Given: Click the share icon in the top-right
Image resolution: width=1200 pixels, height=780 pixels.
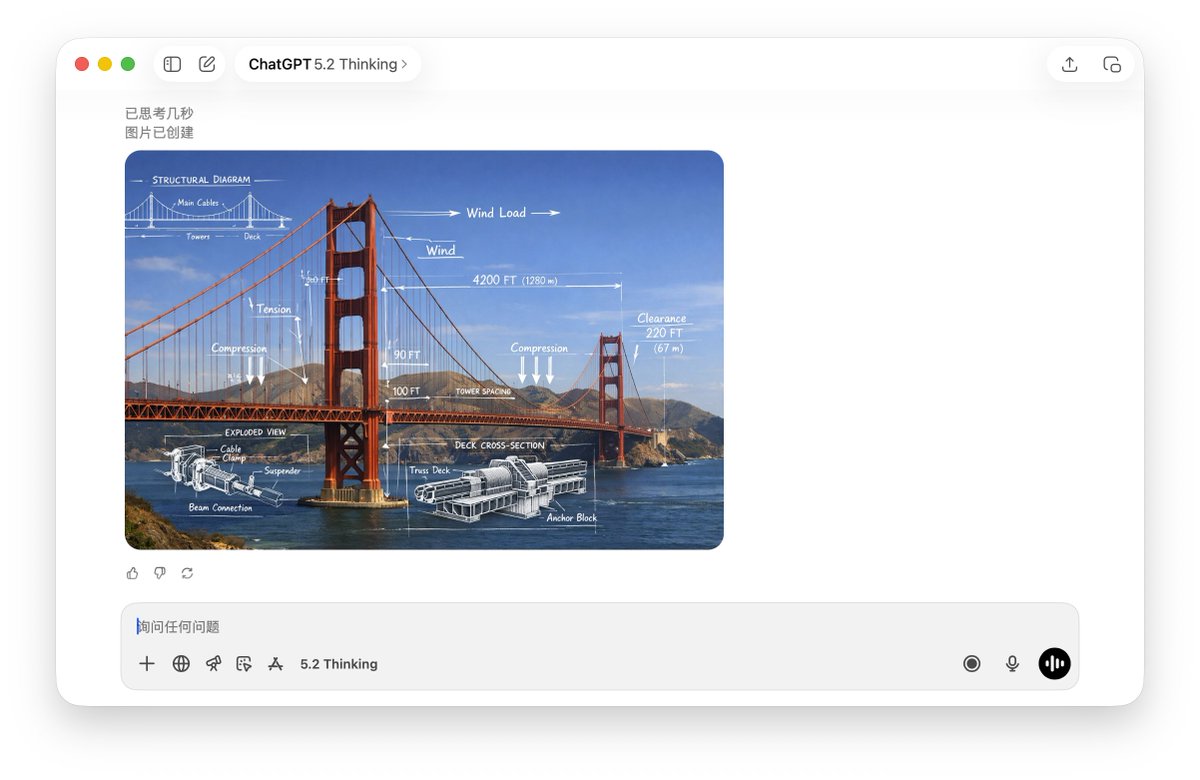Looking at the screenshot, I should [x=1069, y=63].
